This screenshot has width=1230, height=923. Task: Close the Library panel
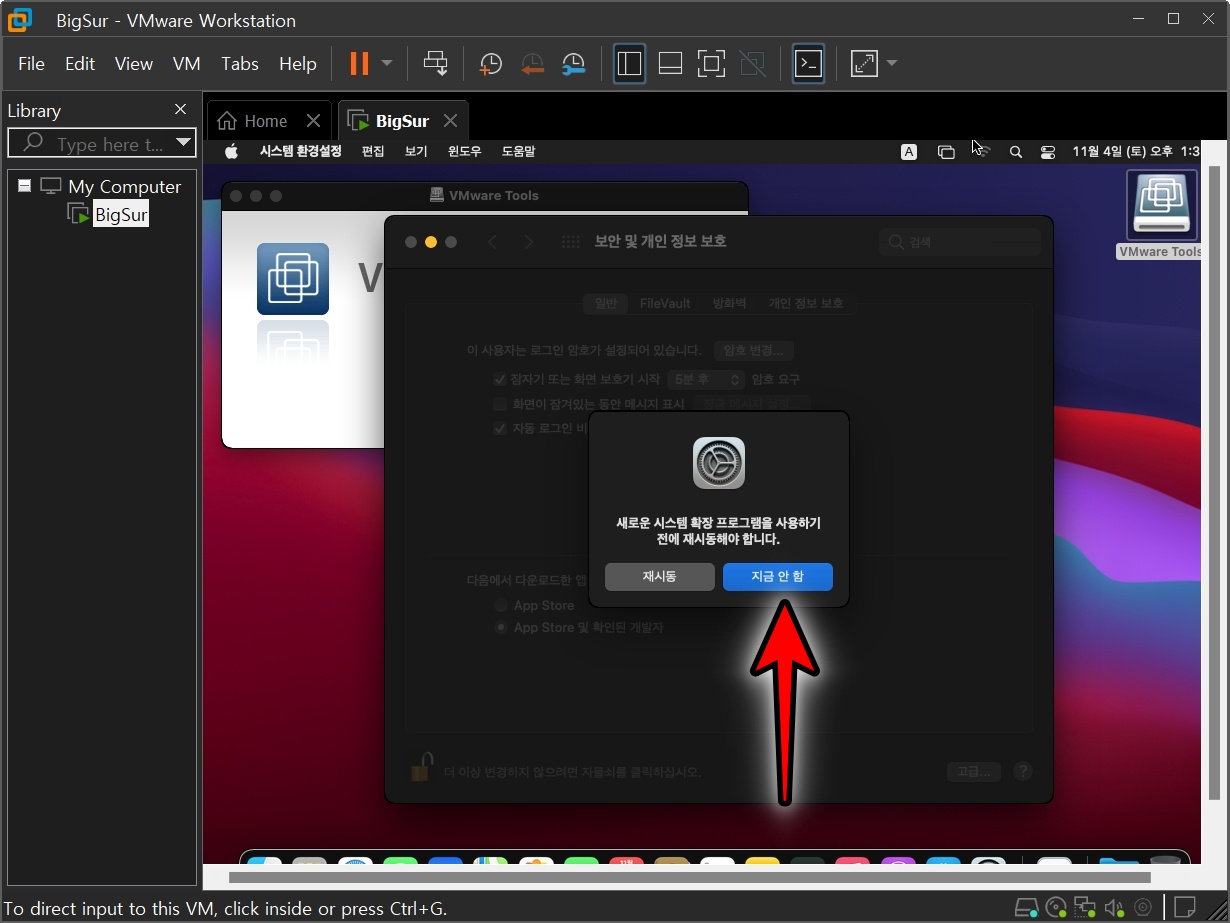(x=180, y=110)
